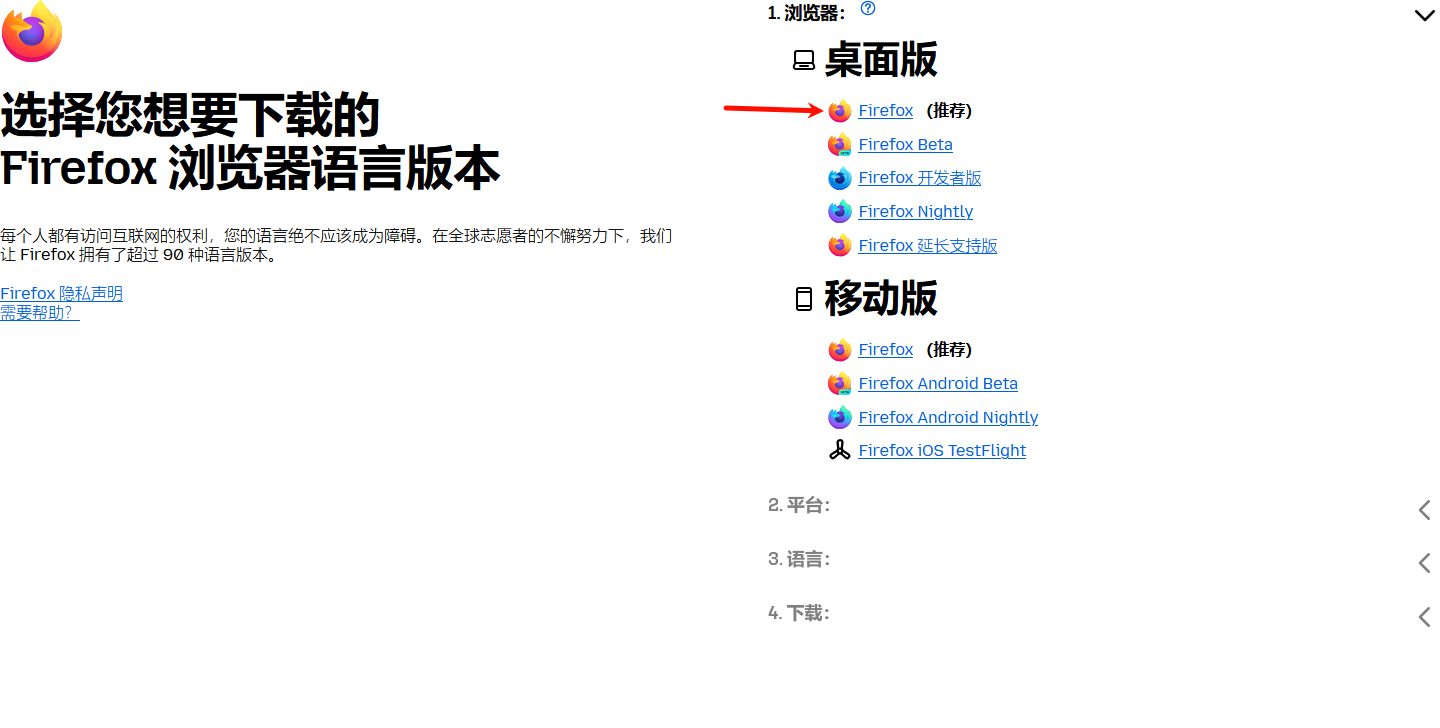
Task: Choose the Firefox Nightly desktop link
Action: point(915,212)
